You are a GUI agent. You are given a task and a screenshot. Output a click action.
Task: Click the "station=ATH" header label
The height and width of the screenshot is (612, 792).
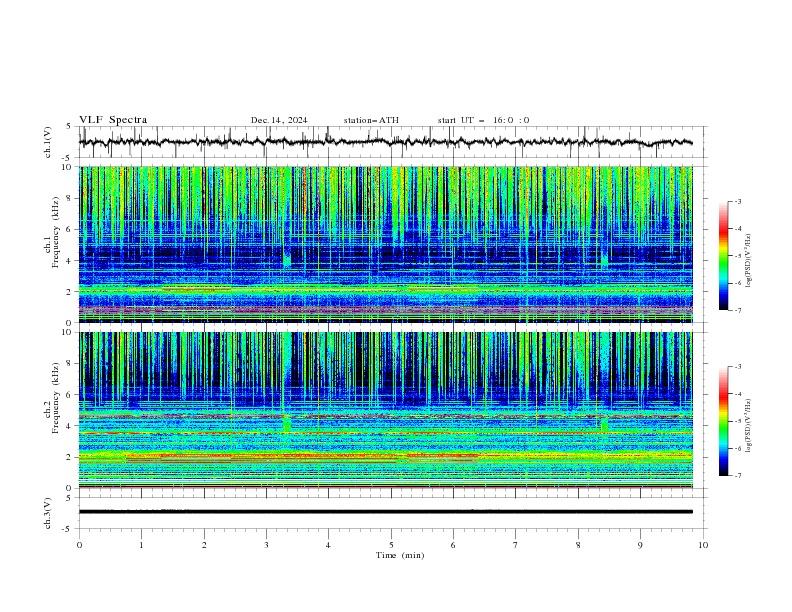pos(371,120)
